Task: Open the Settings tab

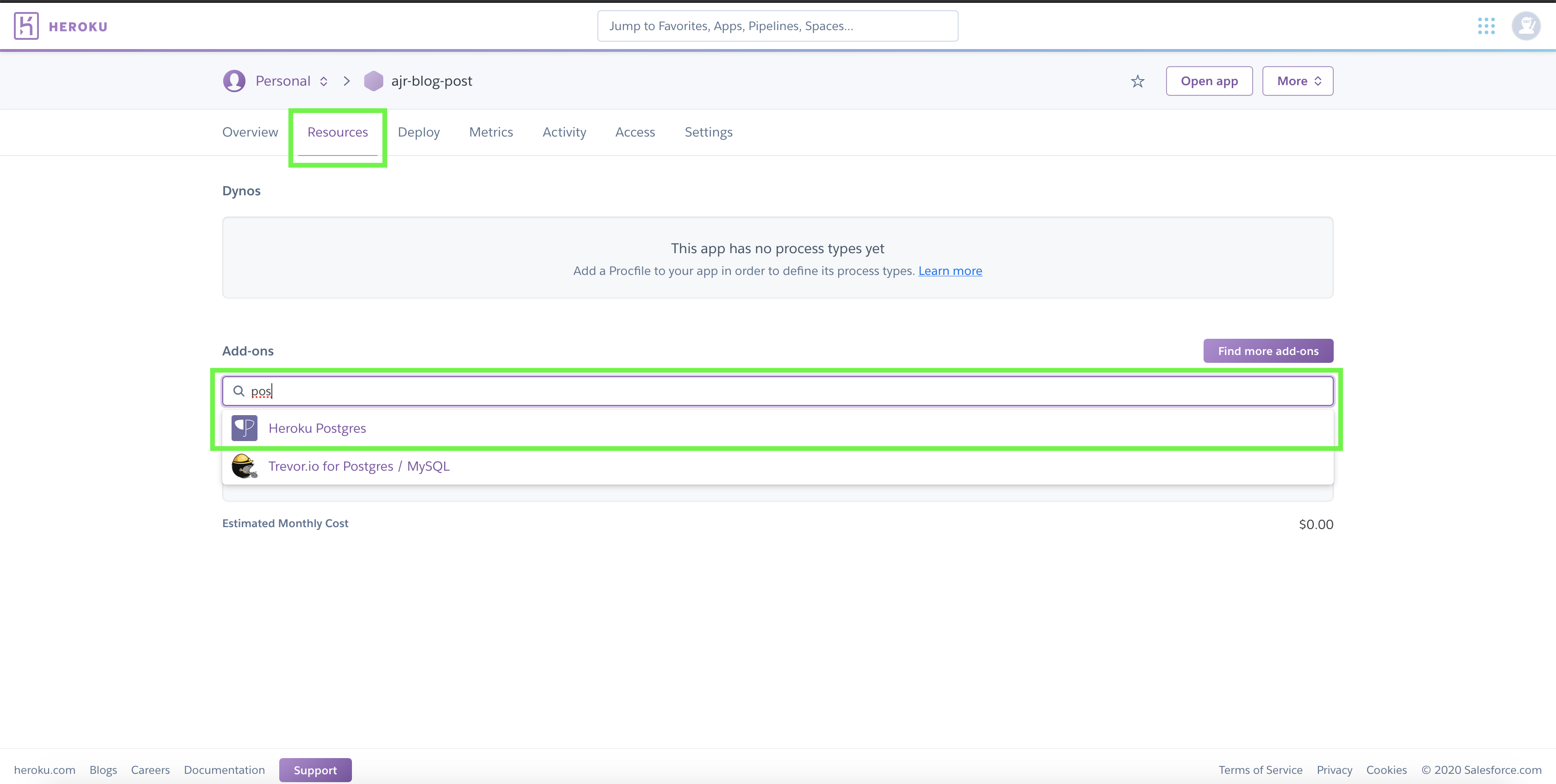Action: [708, 131]
